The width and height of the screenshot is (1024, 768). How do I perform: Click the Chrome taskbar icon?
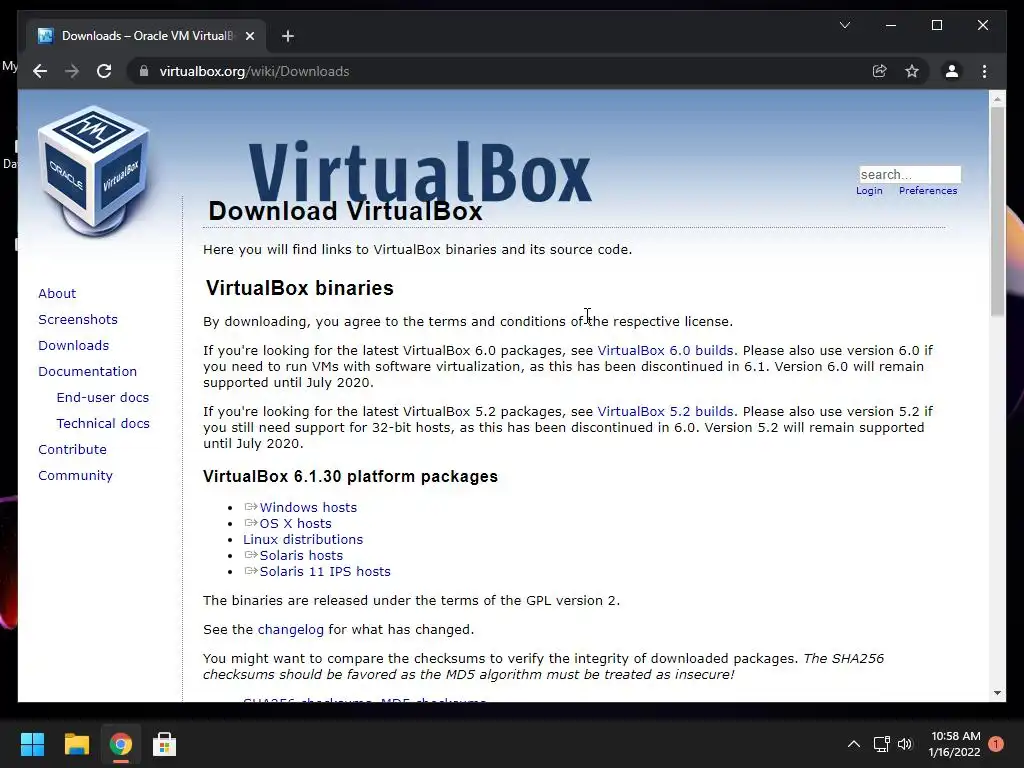(x=121, y=744)
